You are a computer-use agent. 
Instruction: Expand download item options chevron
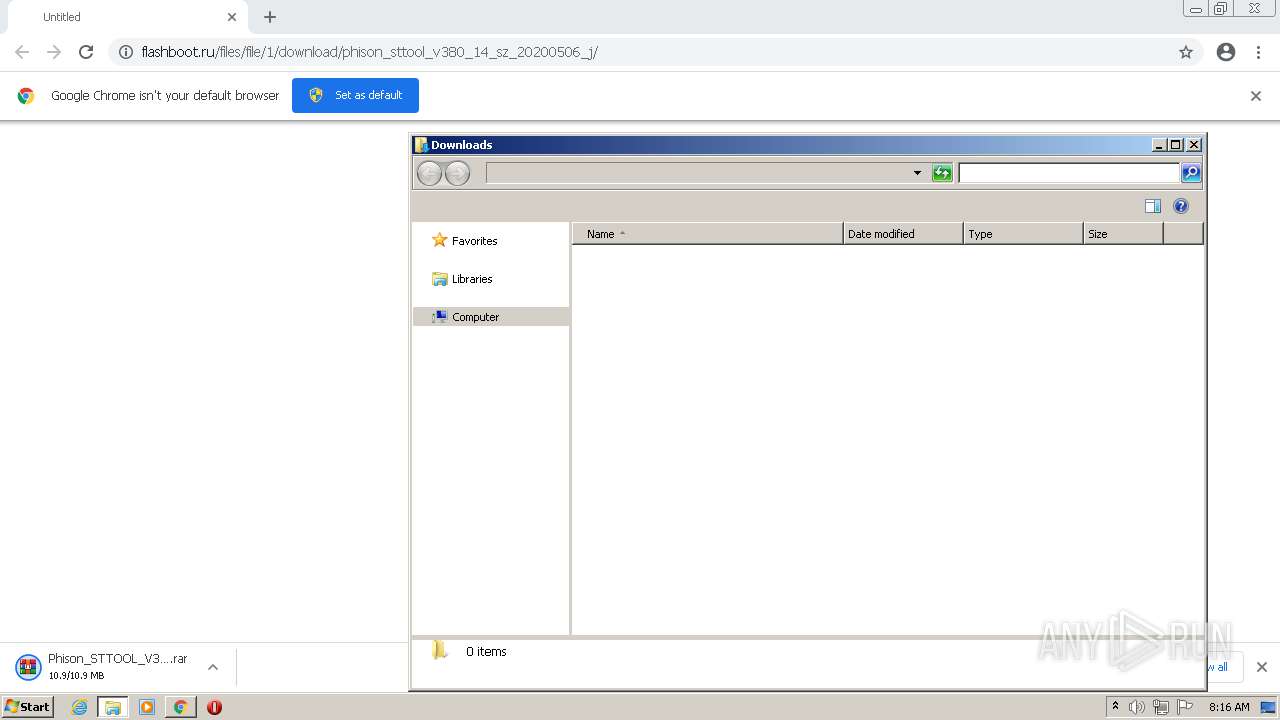pyautogui.click(x=212, y=667)
